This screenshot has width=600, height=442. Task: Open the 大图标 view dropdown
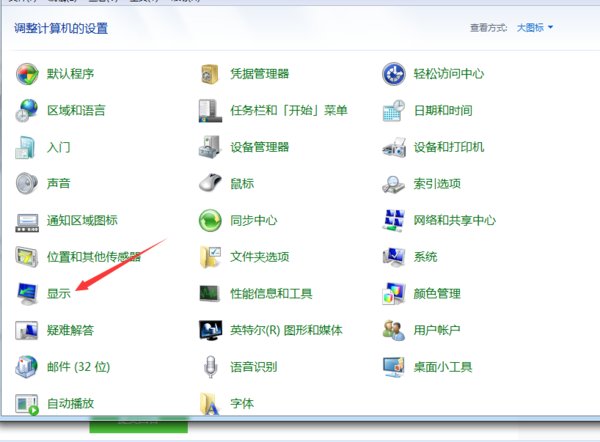pos(535,28)
